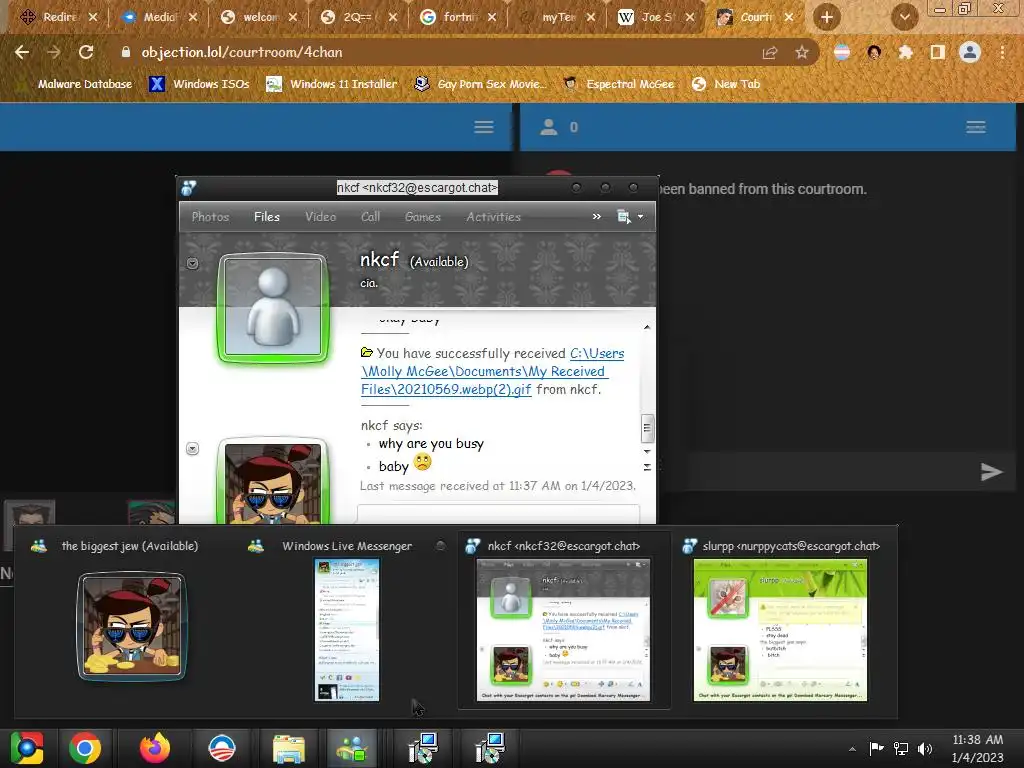This screenshot has width=1024, height=768.
Task: Click the chat history scrollbar thumb
Action: 647,428
